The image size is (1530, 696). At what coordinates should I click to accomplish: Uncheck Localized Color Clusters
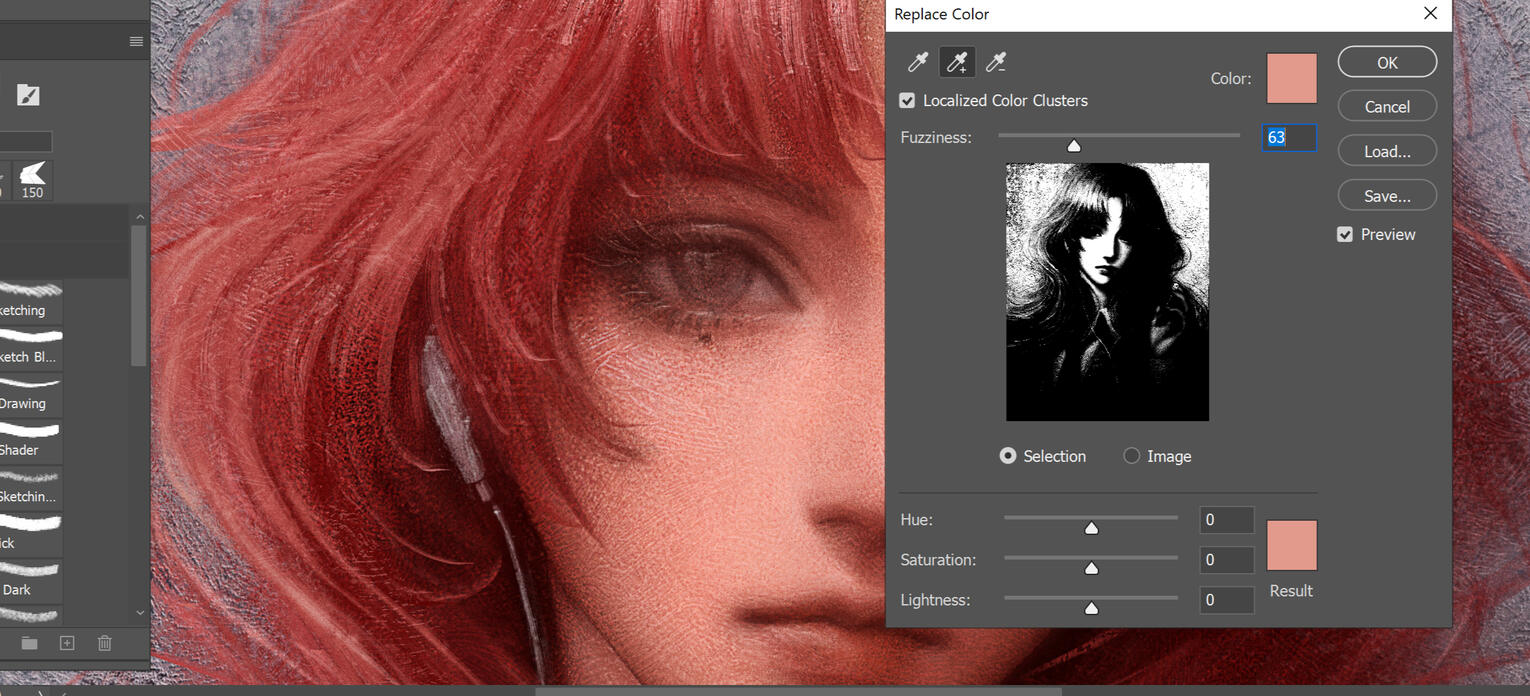pos(907,101)
